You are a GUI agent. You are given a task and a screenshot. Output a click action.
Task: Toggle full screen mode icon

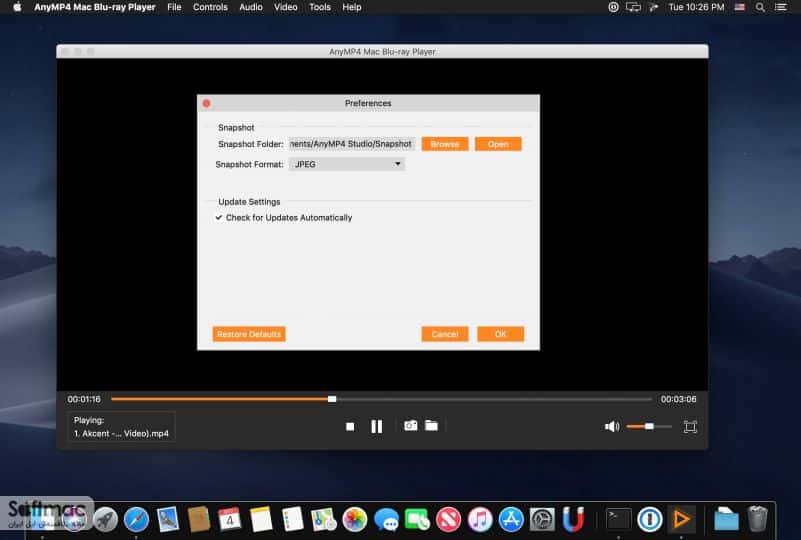690,427
